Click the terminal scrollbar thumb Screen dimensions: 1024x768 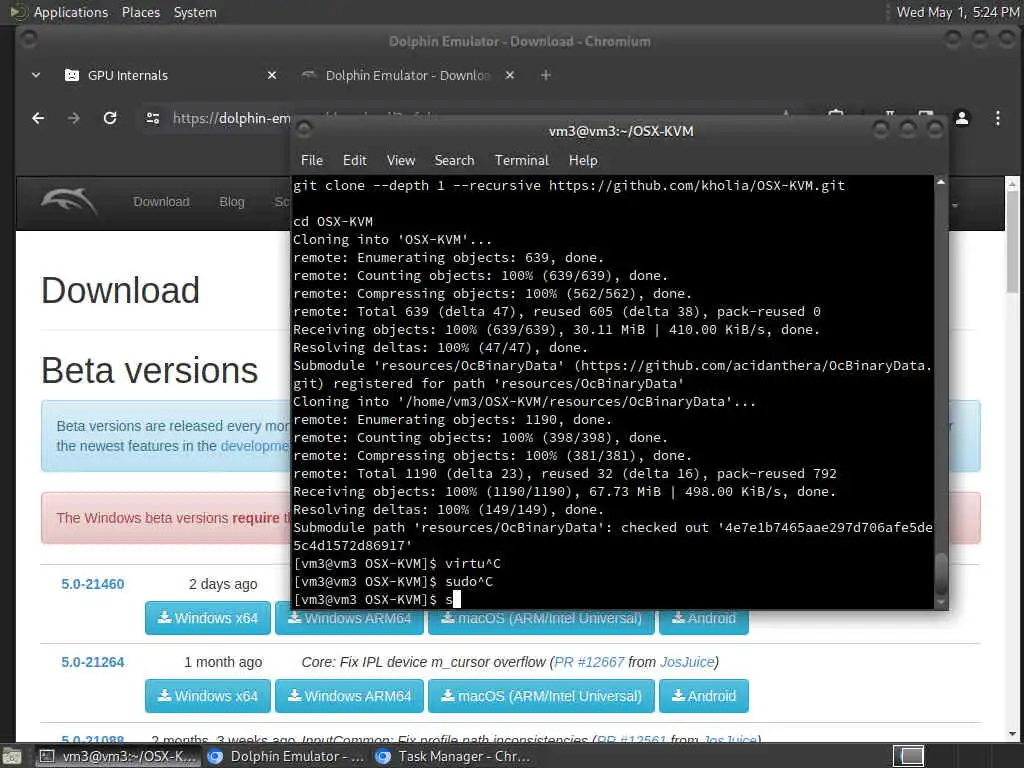tap(940, 574)
